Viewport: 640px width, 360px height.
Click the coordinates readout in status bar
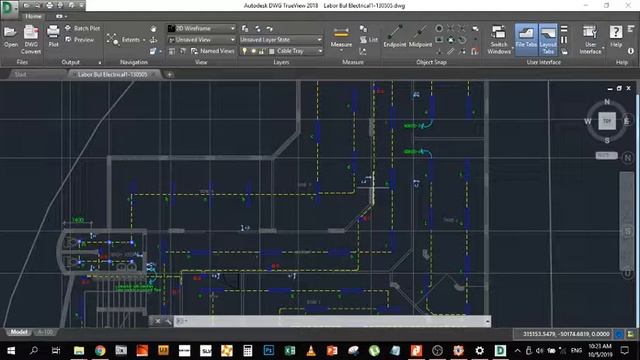tap(566, 334)
